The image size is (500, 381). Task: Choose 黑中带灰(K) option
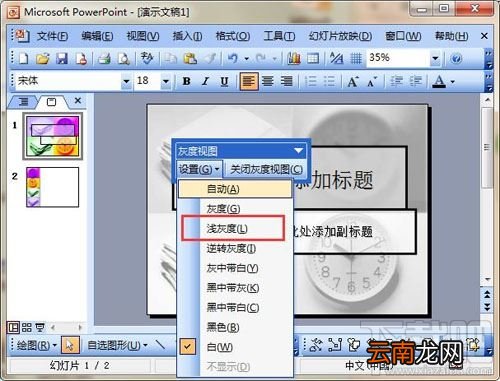pos(235,288)
